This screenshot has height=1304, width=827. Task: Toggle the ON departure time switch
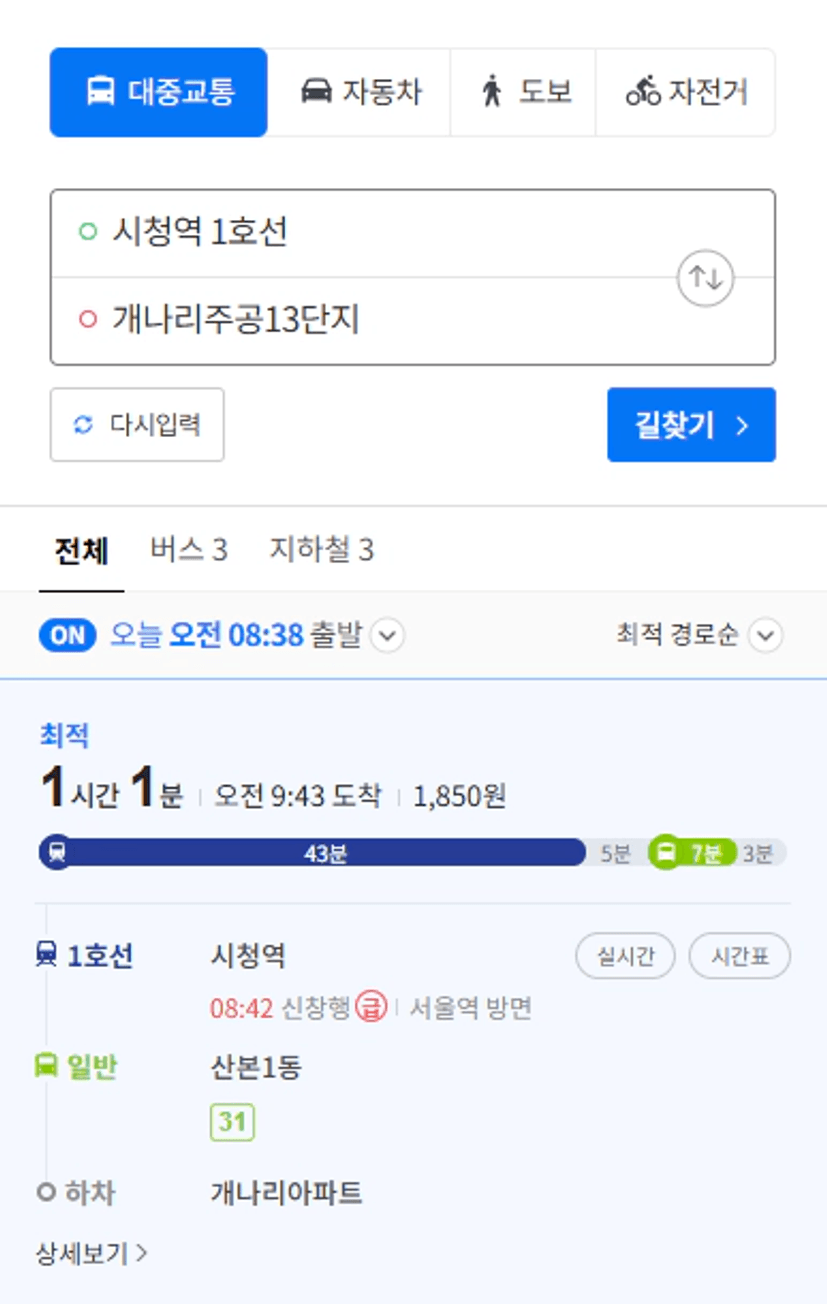(x=68, y=636)
